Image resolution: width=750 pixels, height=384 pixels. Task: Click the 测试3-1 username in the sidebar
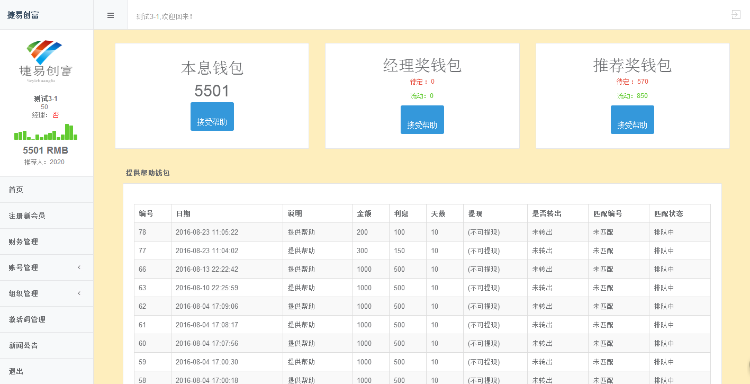[x=45, y=99]
